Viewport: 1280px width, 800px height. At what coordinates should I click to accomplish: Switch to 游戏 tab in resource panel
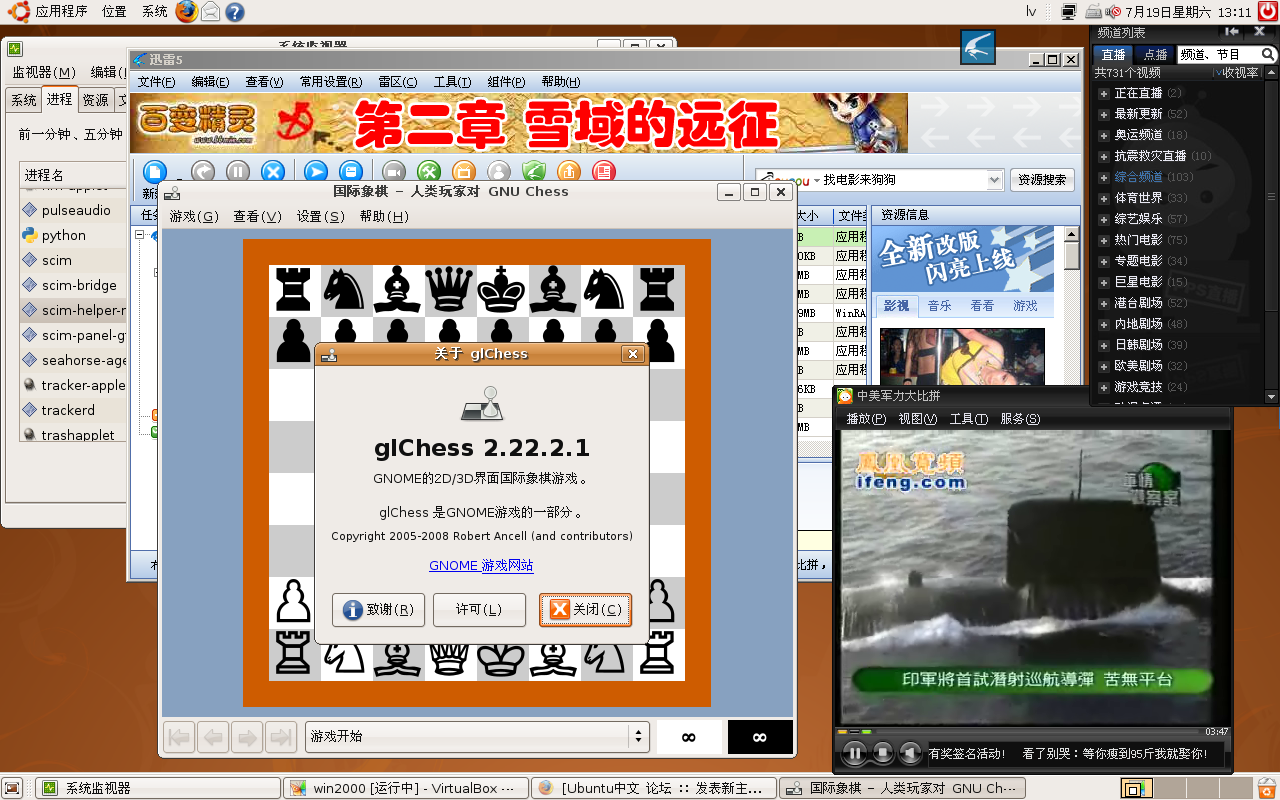tap(1025, 306)
